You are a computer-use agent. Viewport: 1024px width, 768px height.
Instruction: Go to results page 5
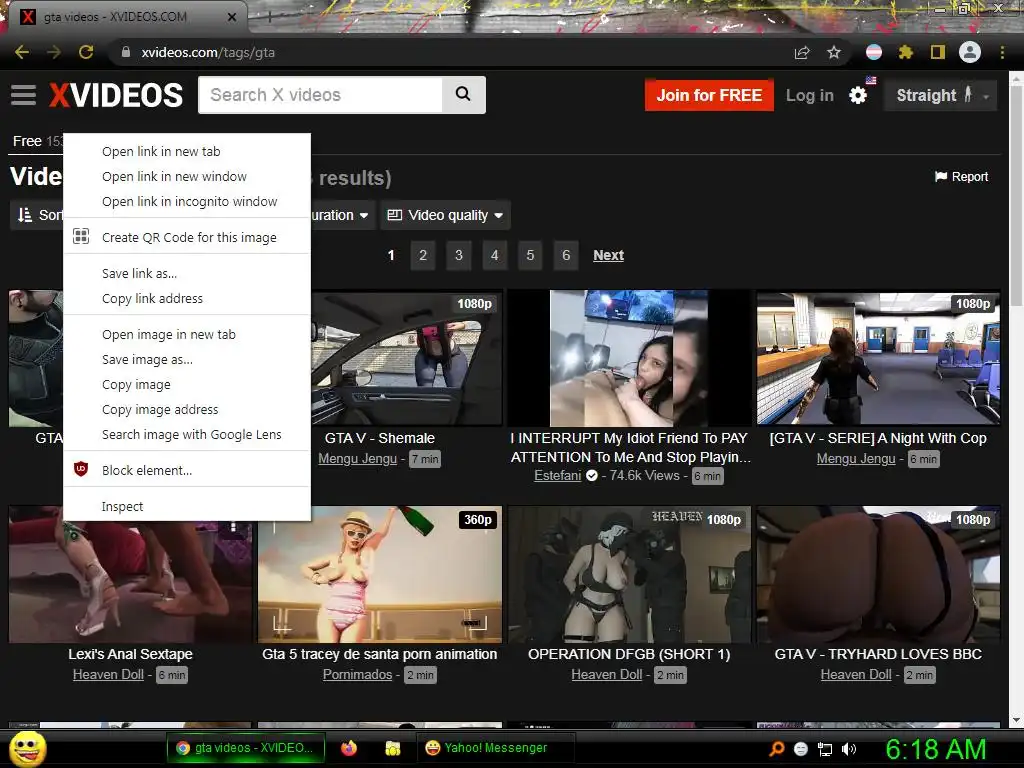tap(530, 255)
